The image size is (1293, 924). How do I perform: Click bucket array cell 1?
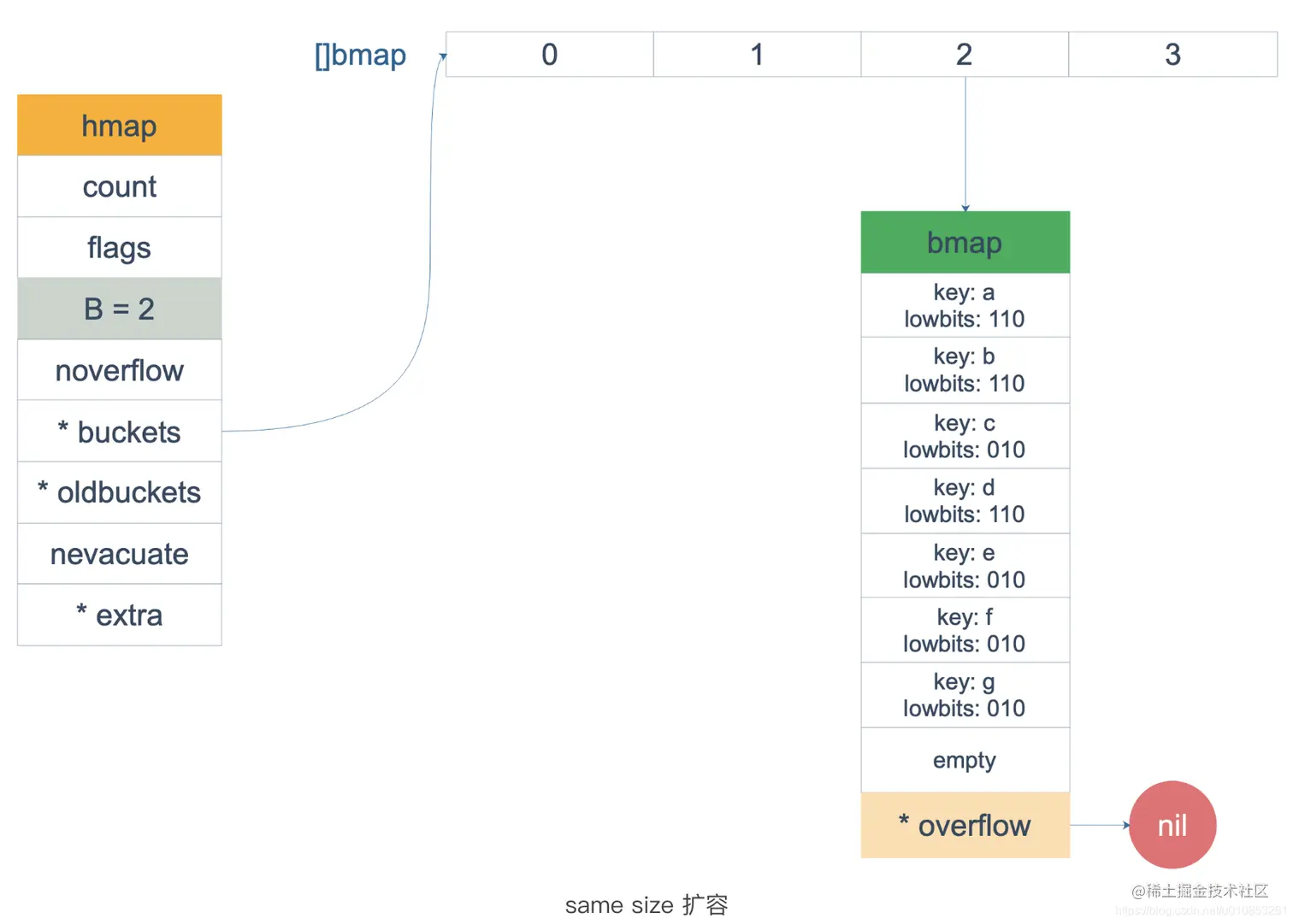coord(757,55)
